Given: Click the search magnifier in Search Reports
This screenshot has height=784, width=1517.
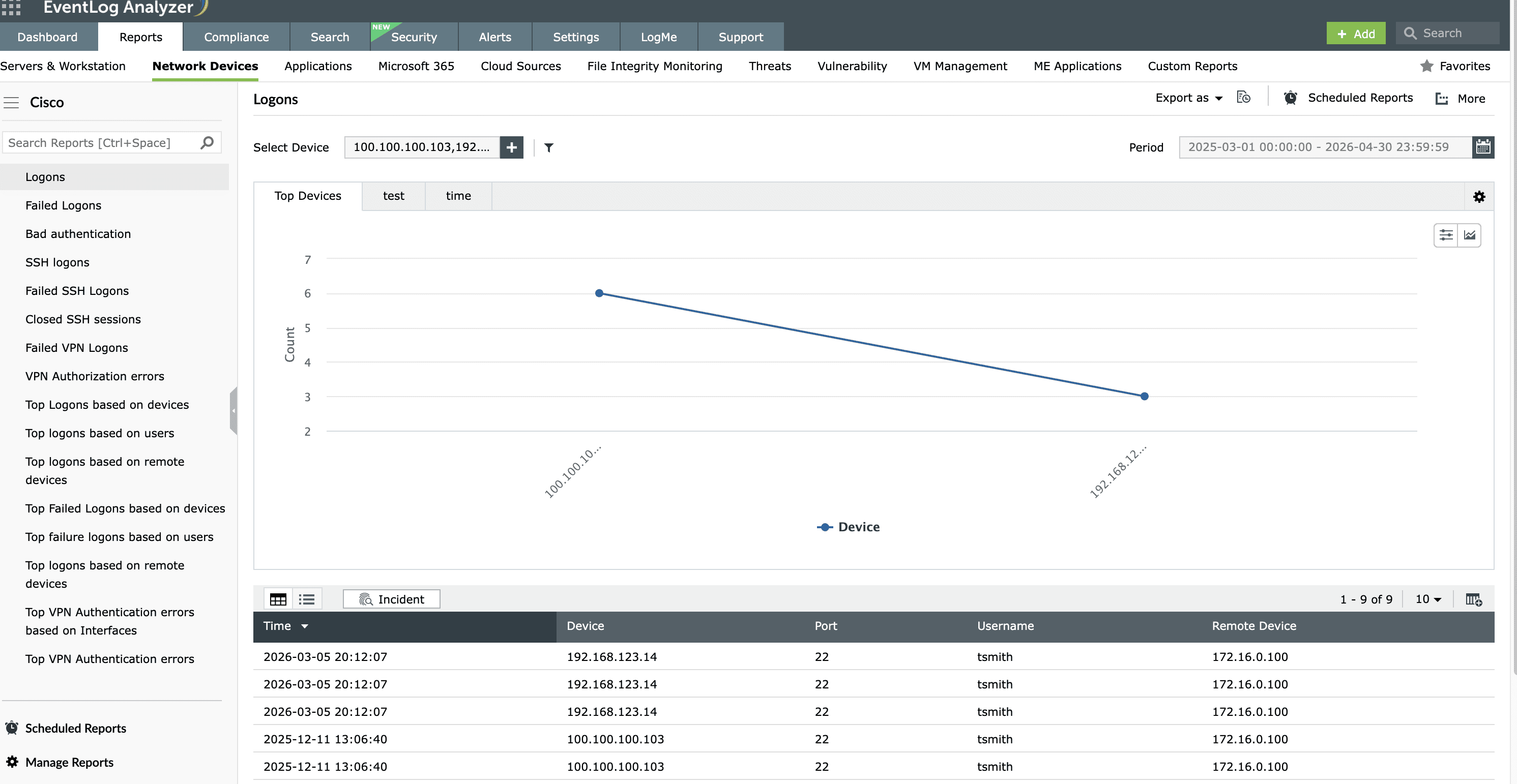Looking at the screenshot, I should 207,142.
